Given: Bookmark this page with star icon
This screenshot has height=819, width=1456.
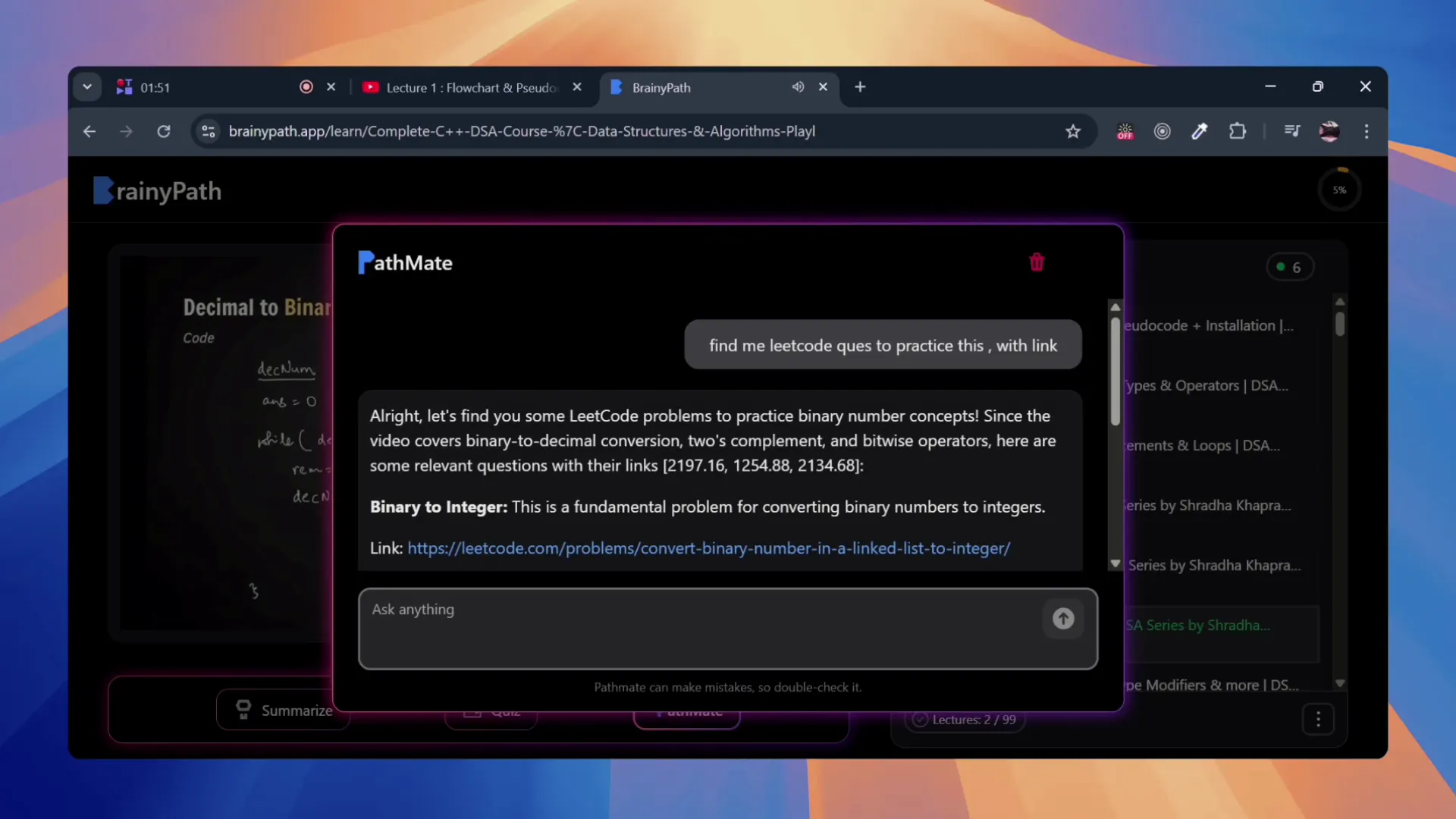Looking at the screenshot, I should coord(1072,131).
